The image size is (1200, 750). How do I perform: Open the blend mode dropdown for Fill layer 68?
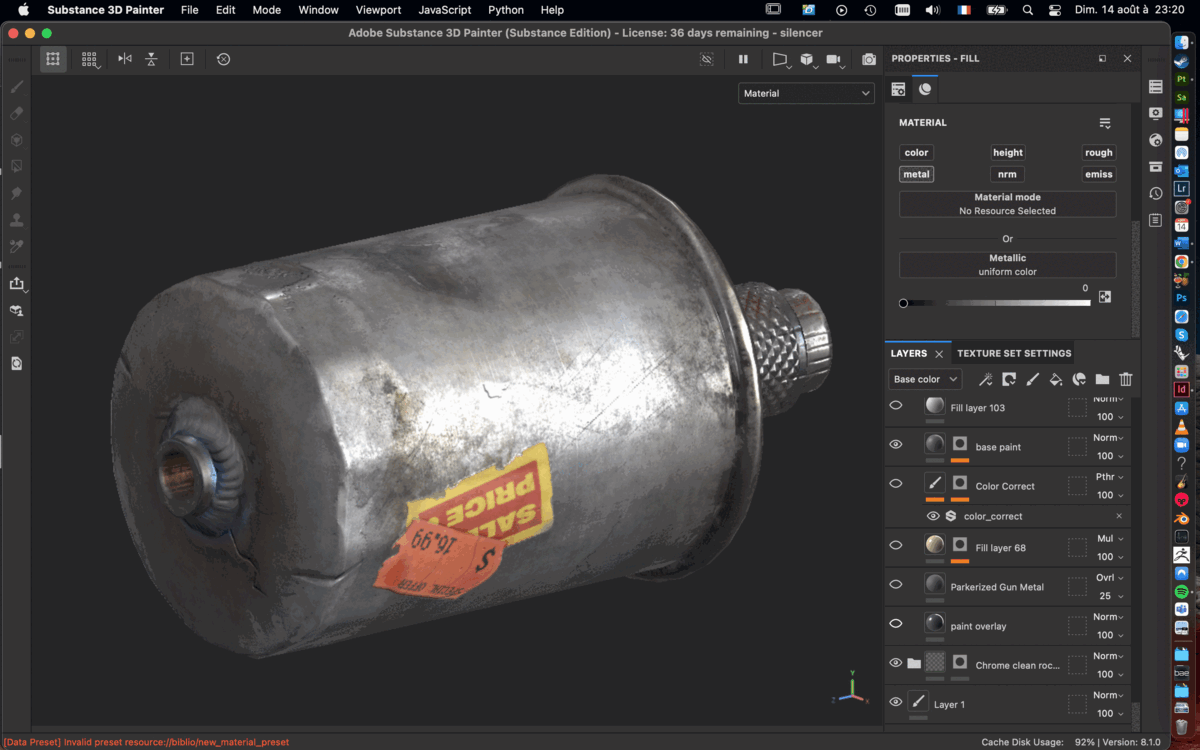(x=1104, y=537)
